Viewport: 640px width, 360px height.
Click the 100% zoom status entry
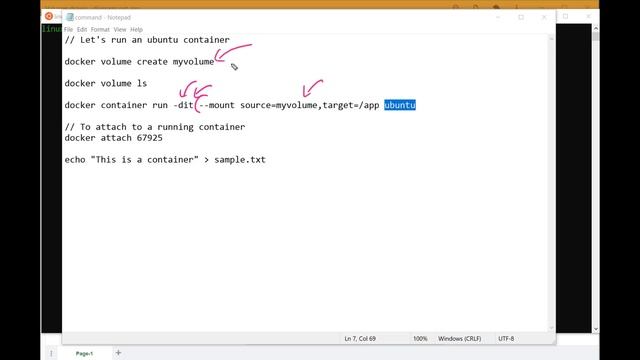click(x=420, y=338)
